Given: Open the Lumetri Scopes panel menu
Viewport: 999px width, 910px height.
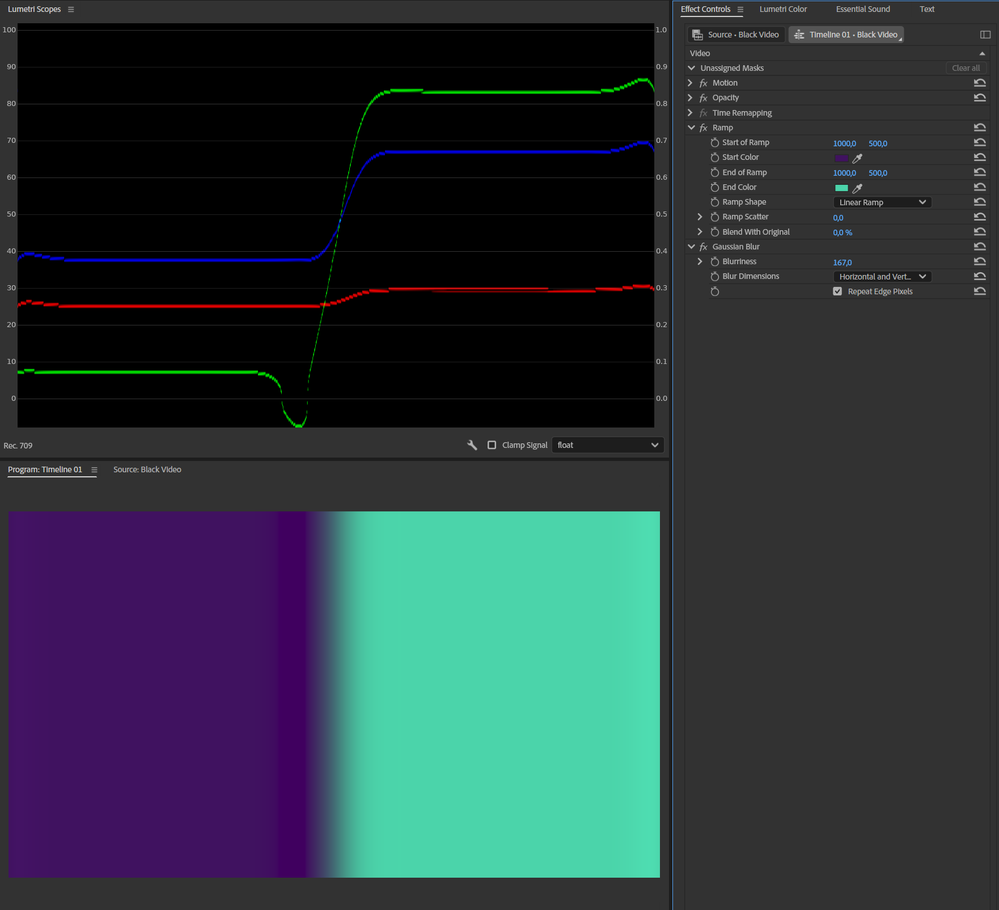Looking at the screenshot, I should pos(71,10).
